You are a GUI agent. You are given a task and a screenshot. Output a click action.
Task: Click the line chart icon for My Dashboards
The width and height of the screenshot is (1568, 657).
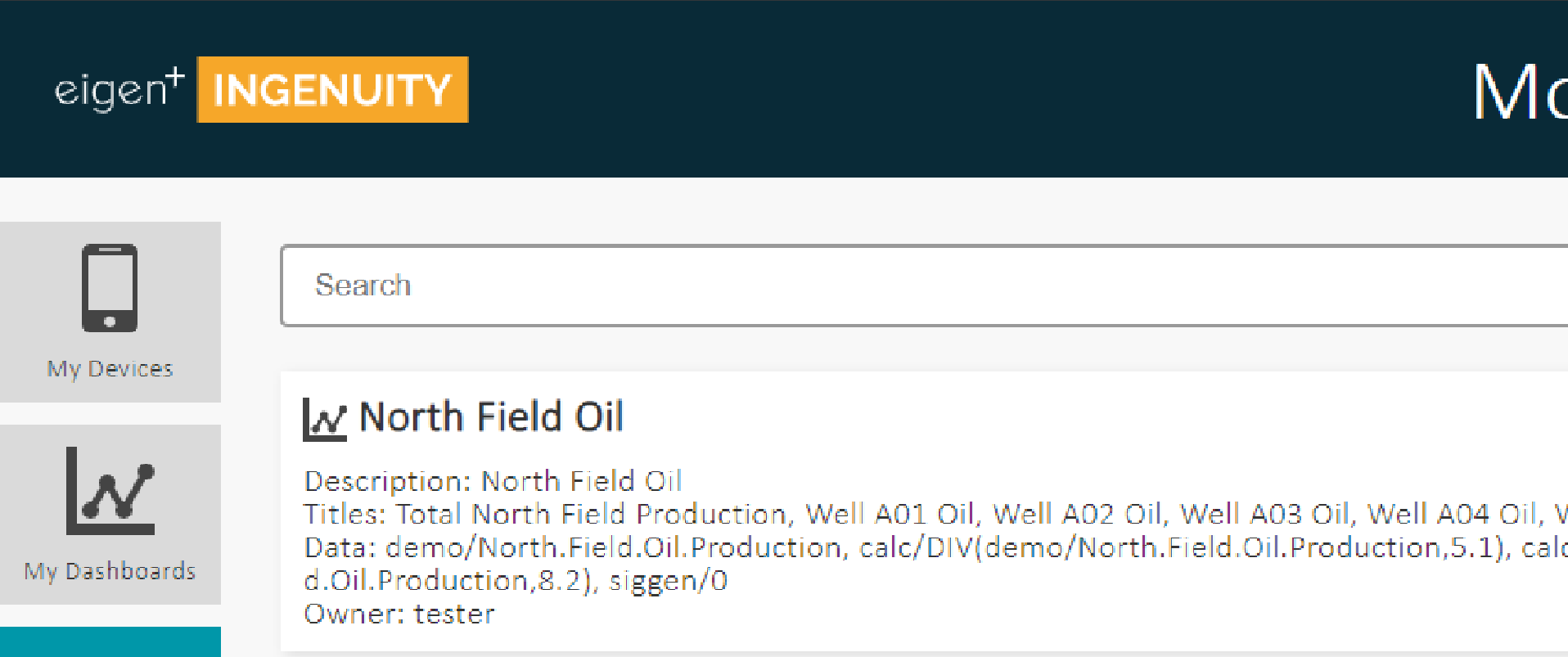click(110, 491)
